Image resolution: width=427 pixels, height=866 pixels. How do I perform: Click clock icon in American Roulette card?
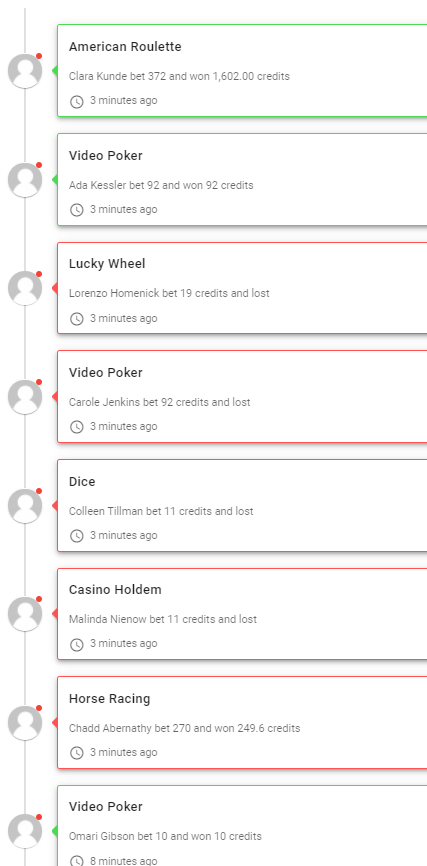click(77, 101)
